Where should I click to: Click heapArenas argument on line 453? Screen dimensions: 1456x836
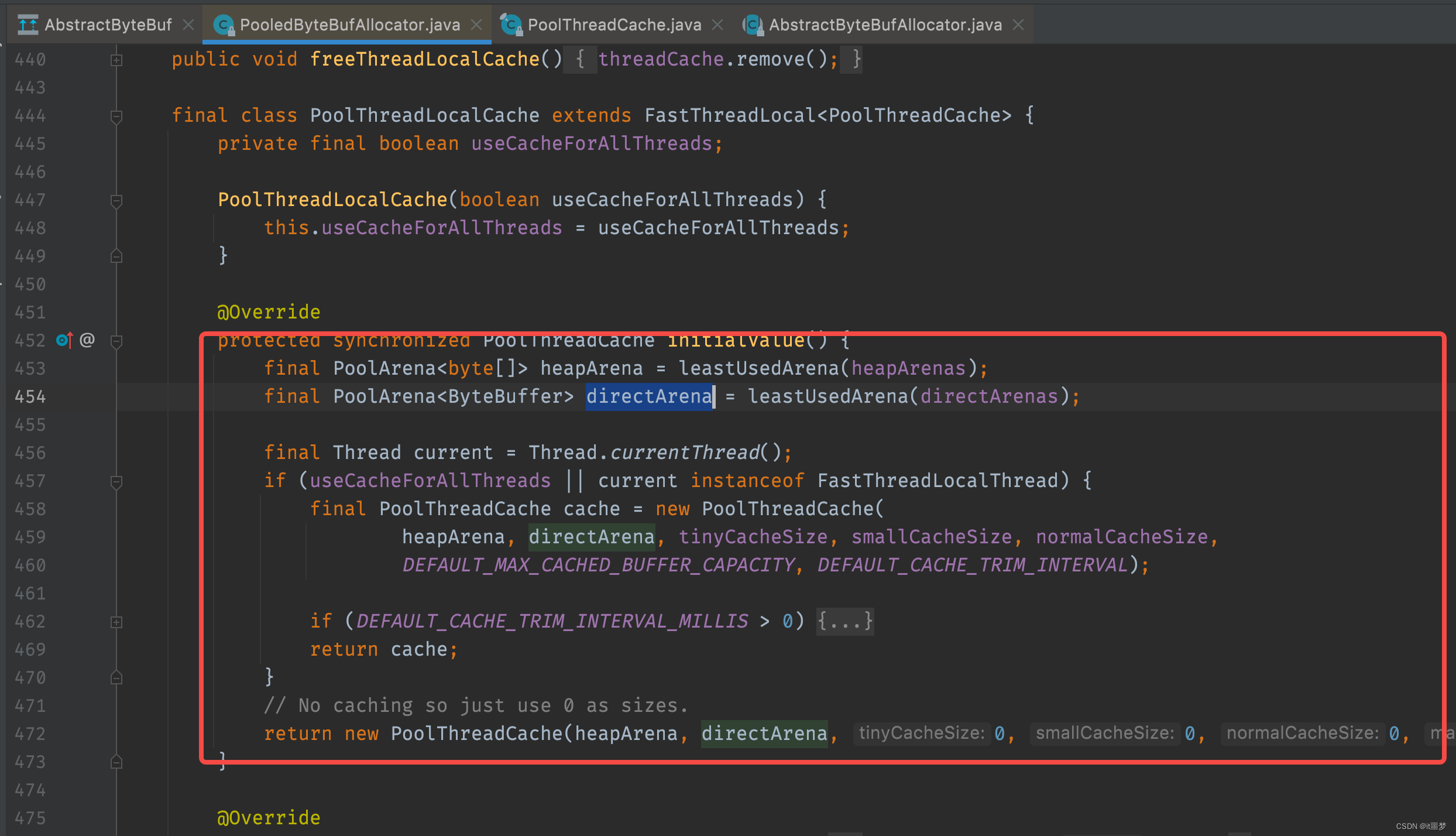click(x=908, y=368)
